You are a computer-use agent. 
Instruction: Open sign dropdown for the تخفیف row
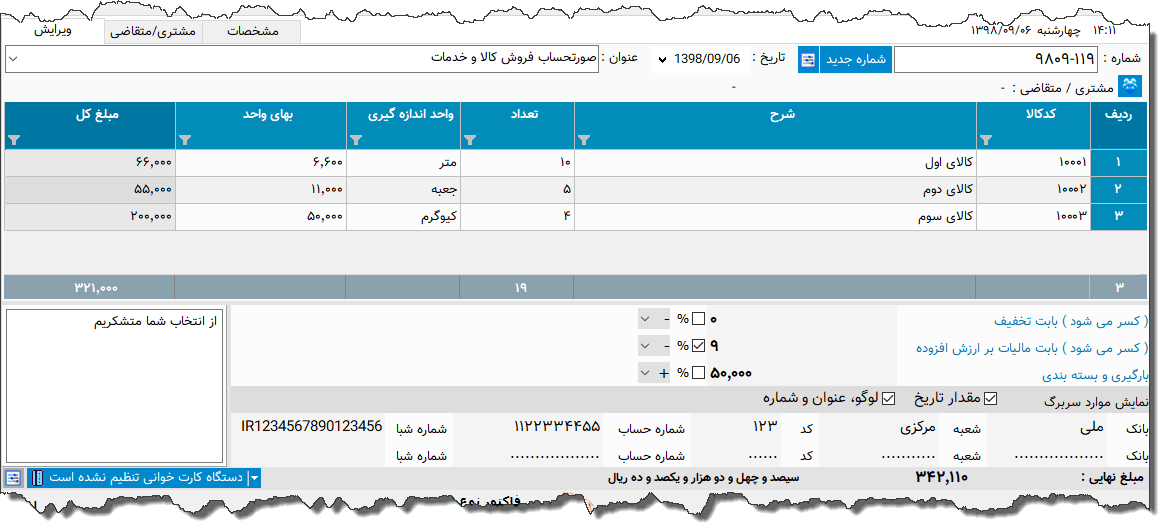point(655,319)
